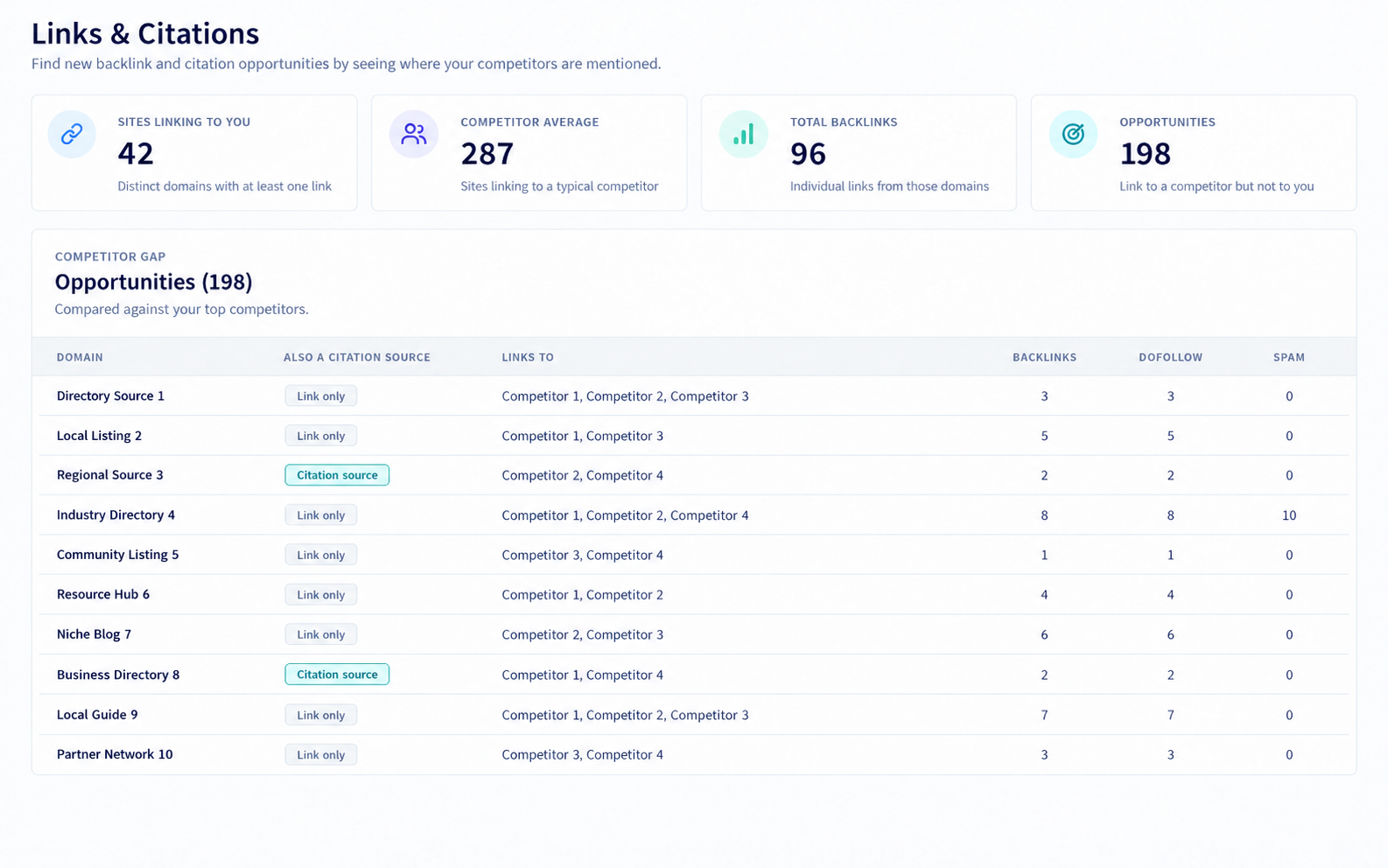Click the Citation source badge for Business Directory 8

(337, 675)
